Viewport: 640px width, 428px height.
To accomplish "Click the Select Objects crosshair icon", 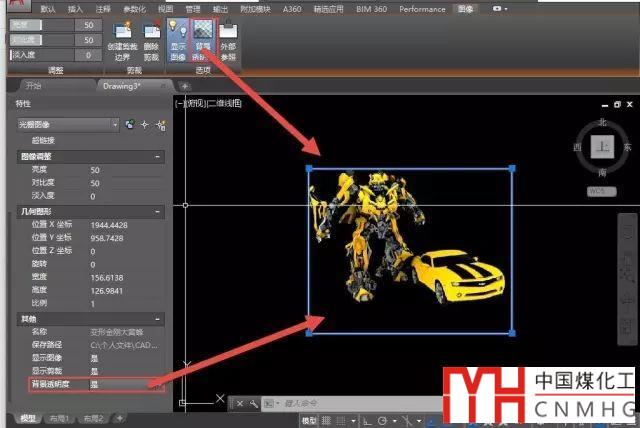I will (145, 124).
